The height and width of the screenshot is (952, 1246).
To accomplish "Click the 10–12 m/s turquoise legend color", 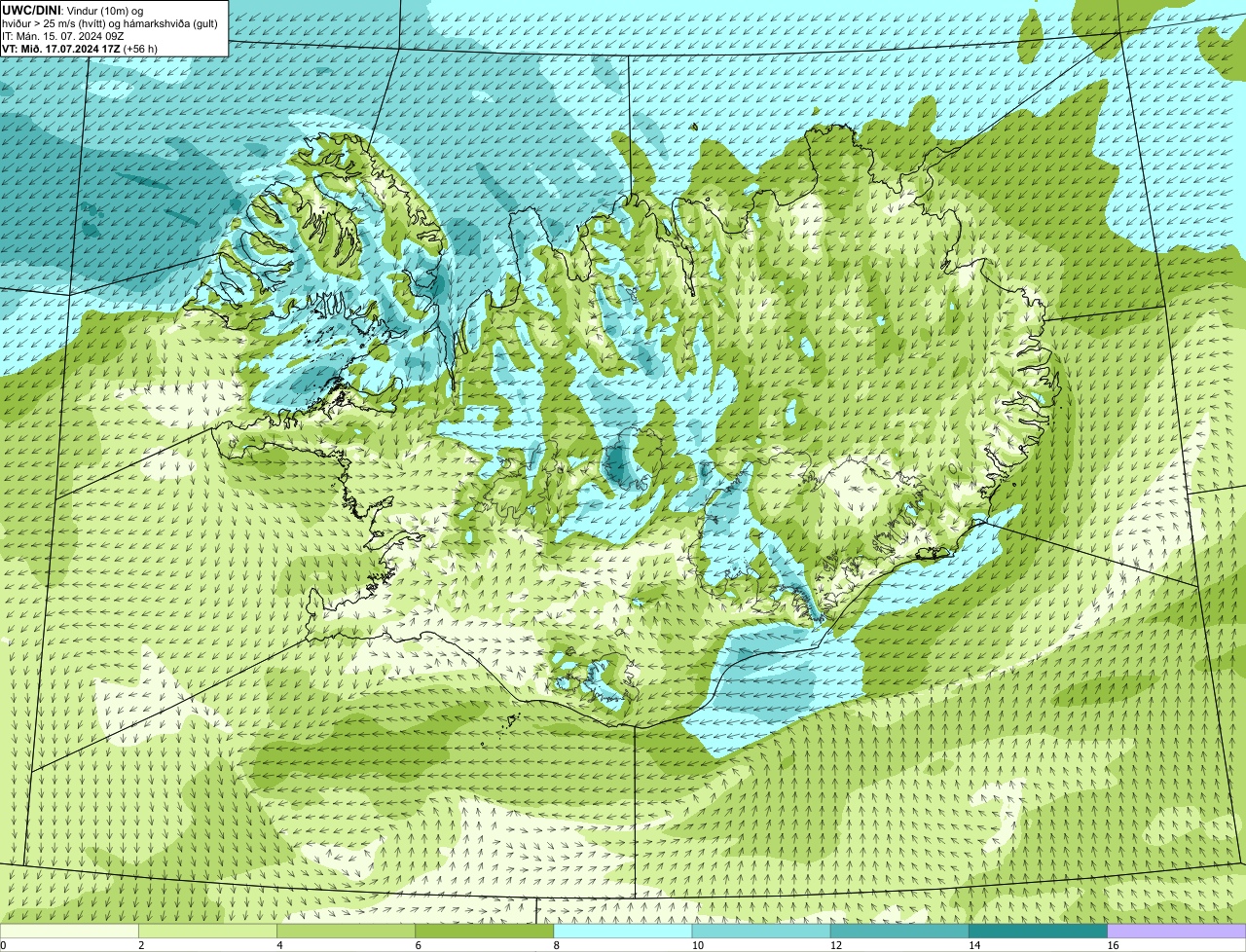I will [761, 932].
